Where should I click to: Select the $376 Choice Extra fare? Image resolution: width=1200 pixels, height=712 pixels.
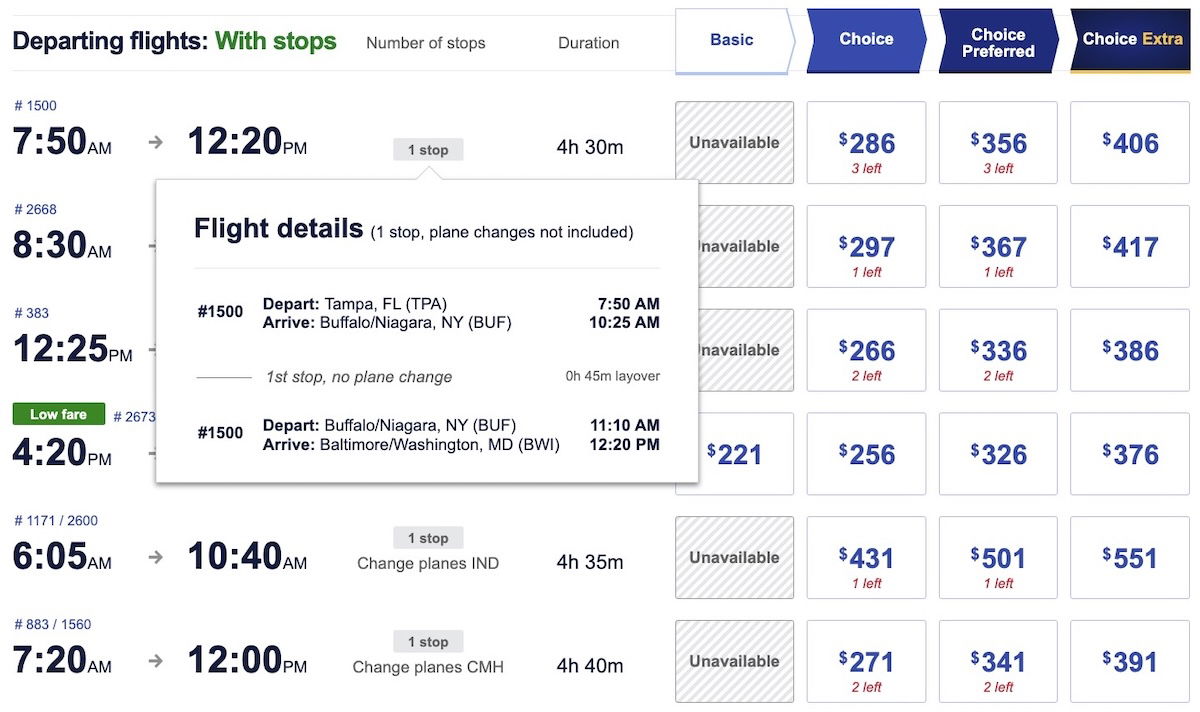[1130, 454]
